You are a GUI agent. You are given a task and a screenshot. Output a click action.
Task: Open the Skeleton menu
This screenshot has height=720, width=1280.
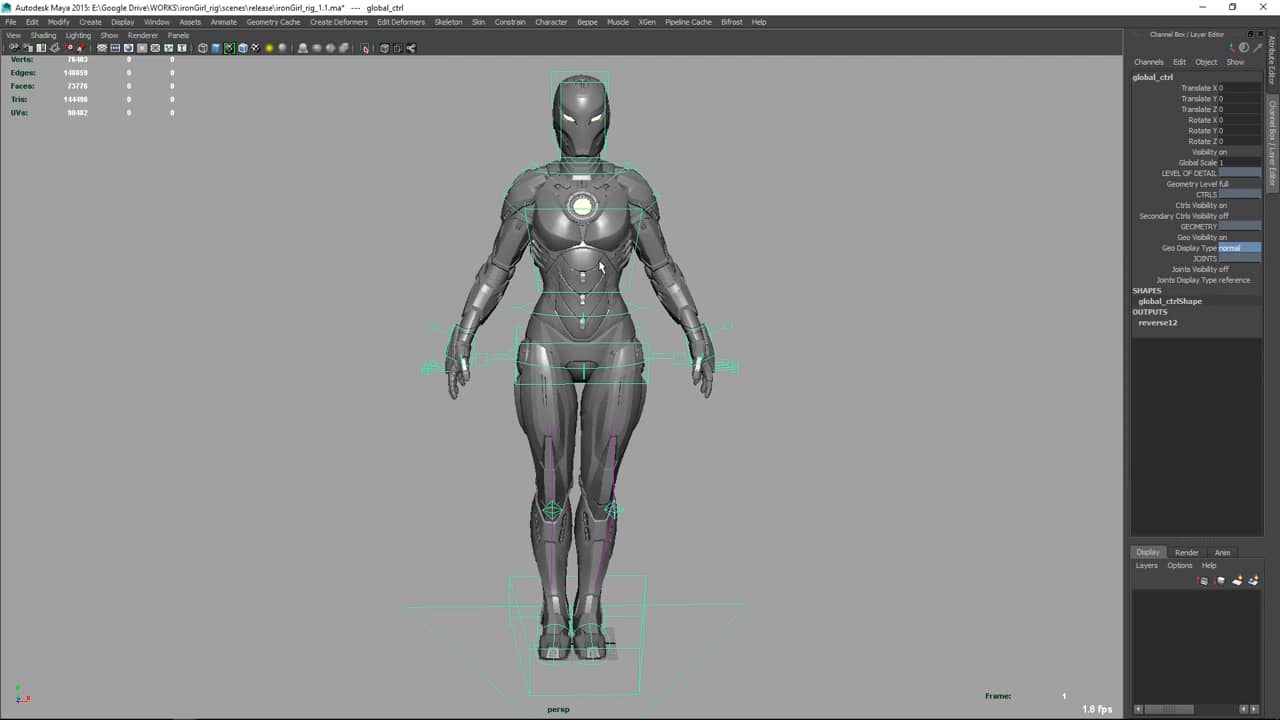[448, 22]
